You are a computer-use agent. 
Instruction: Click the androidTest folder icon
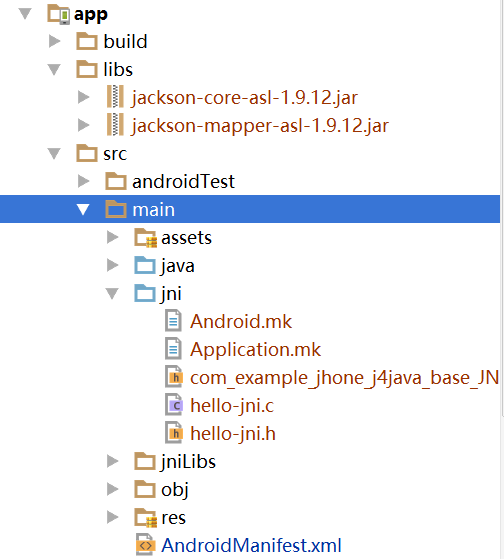click(116, 181)
